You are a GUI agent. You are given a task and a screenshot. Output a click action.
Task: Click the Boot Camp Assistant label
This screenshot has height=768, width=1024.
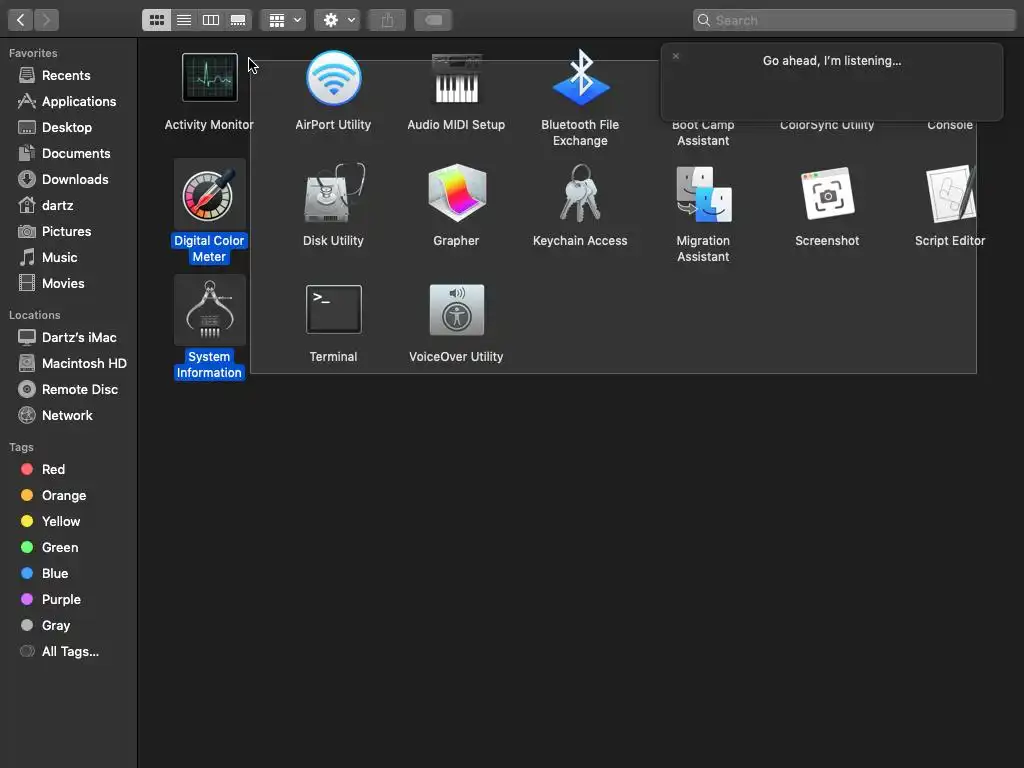[703, 133]
